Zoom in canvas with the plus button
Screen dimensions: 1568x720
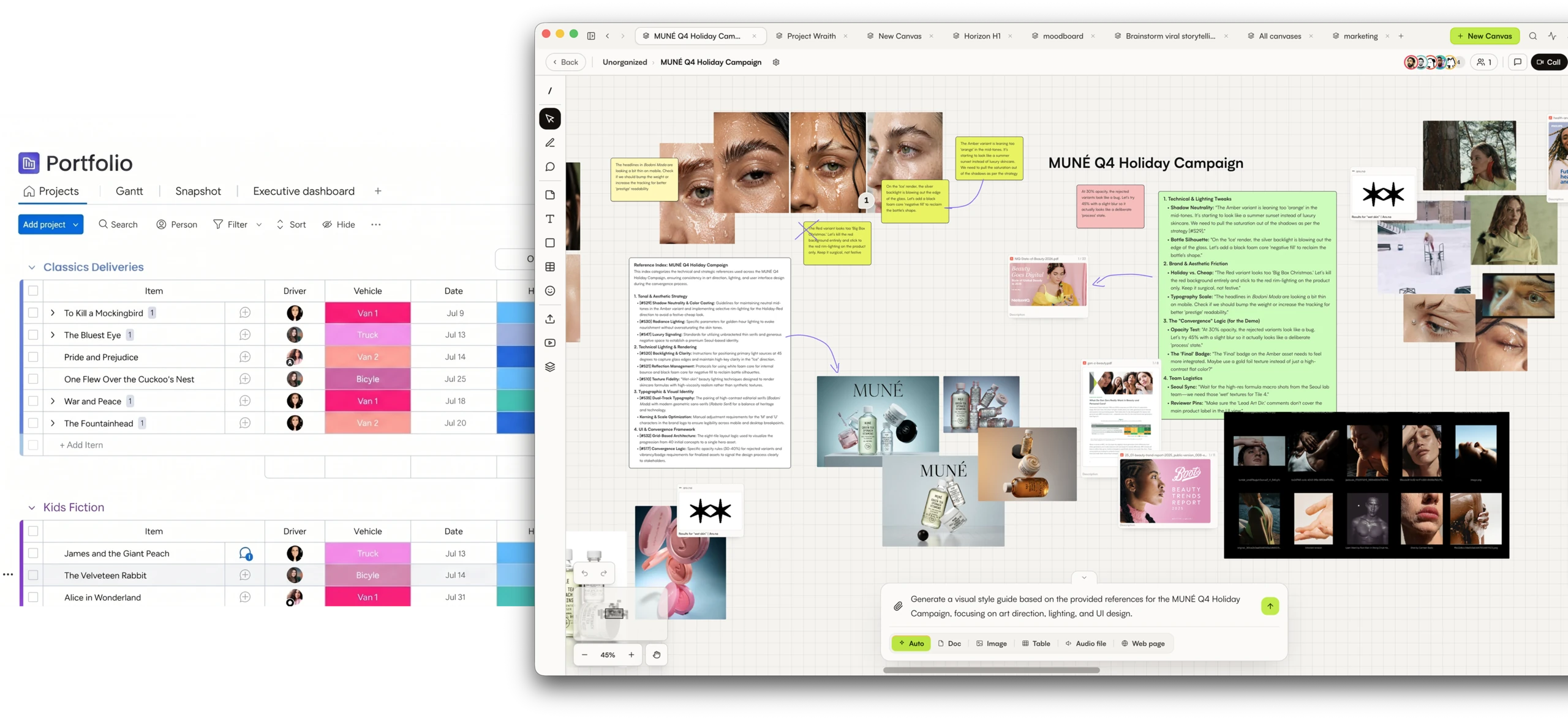point(631,654)
